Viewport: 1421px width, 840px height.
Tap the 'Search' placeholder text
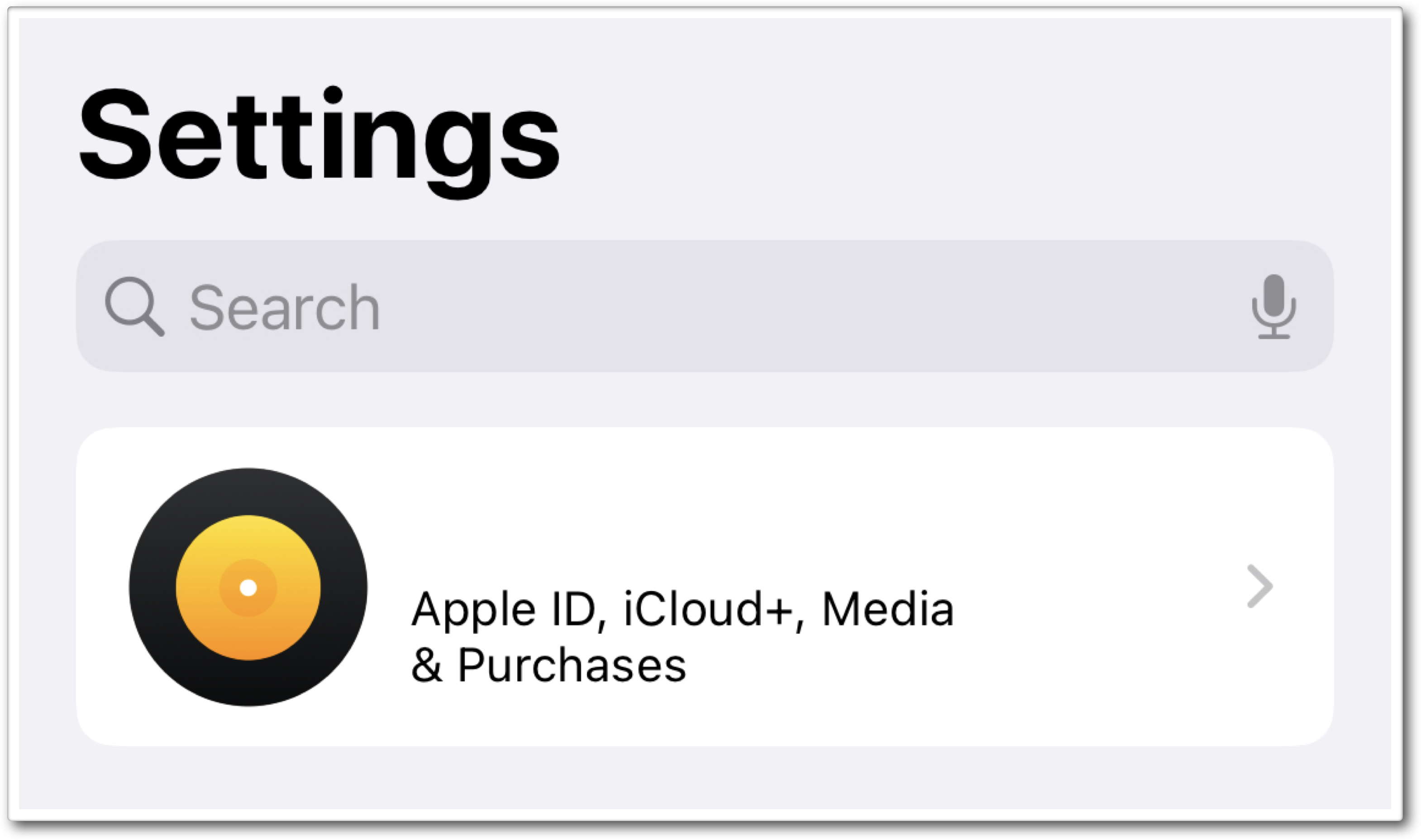click(283, 307)
